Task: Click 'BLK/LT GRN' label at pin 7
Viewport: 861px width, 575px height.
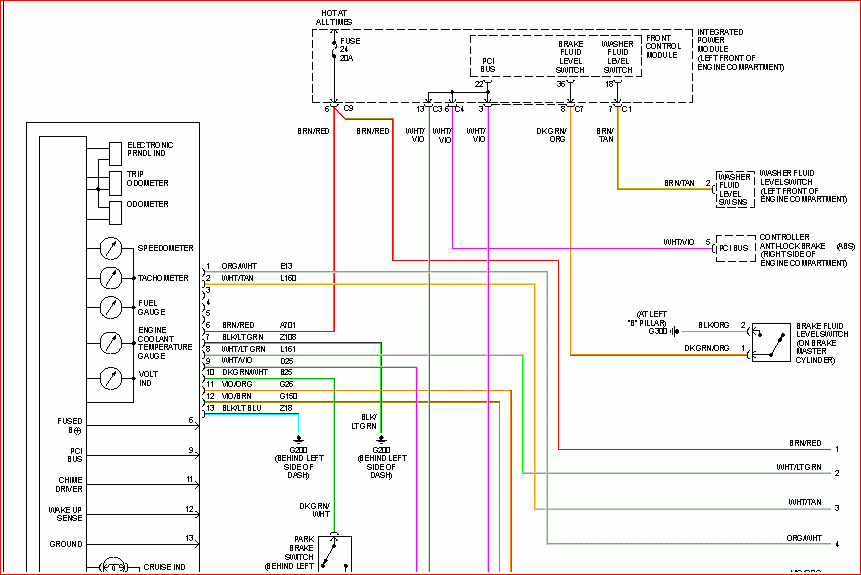Action: [x=243, y=337]
